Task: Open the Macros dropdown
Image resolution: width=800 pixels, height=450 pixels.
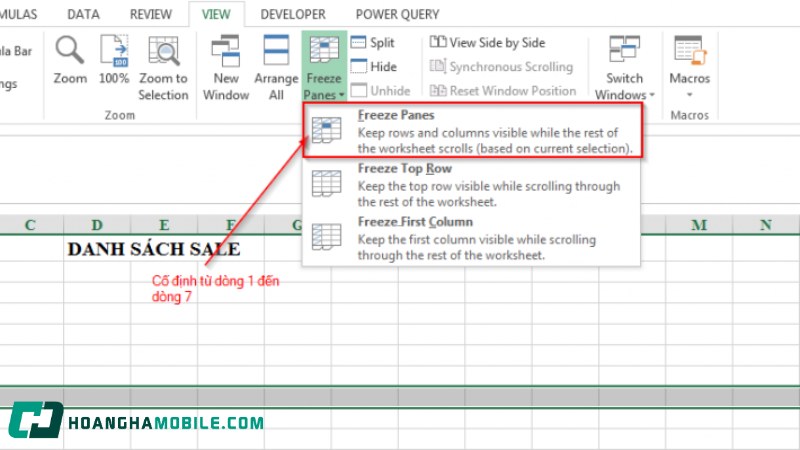Action: coord(689,66)
